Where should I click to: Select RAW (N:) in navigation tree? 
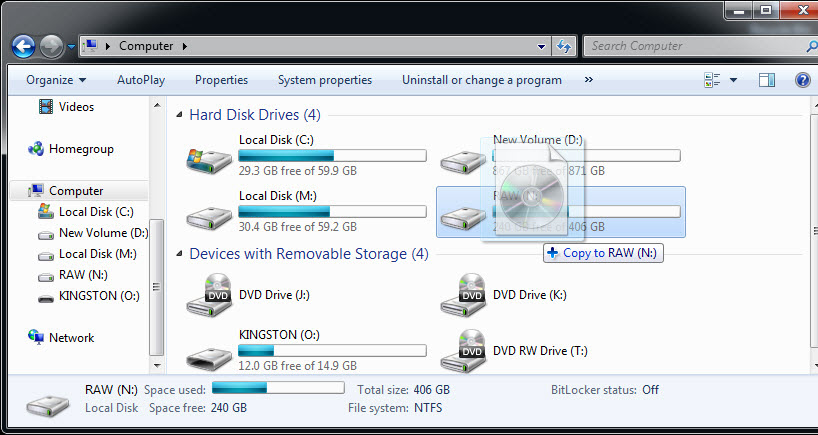coord(83,275)
